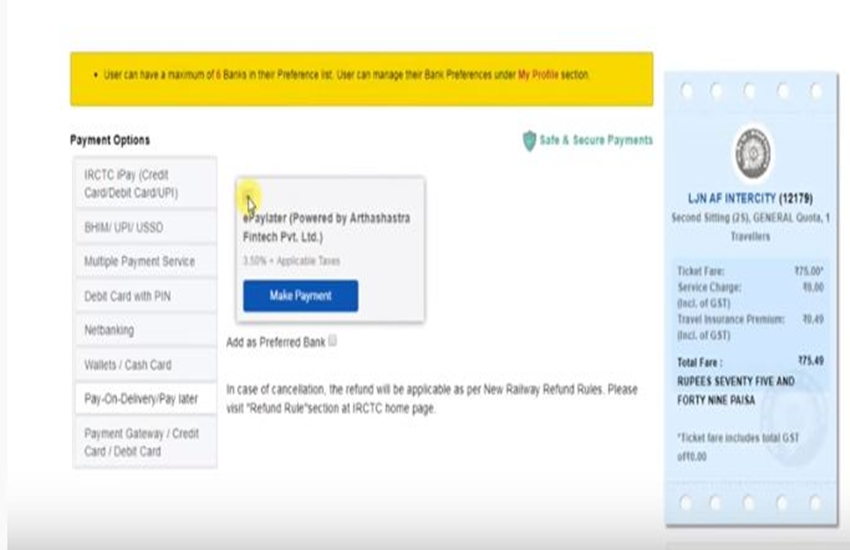Click the Ticket Fare row in summary

coord(750,270)
